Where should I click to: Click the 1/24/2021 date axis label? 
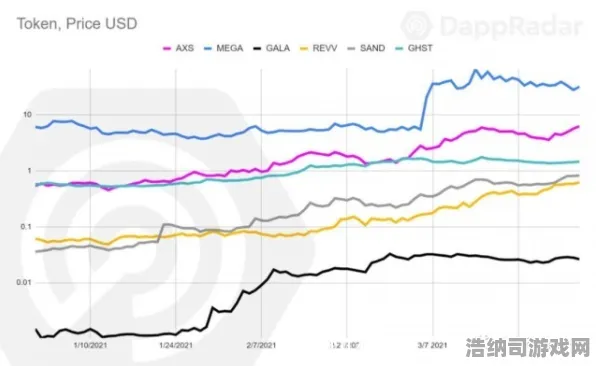click(176, 345)
